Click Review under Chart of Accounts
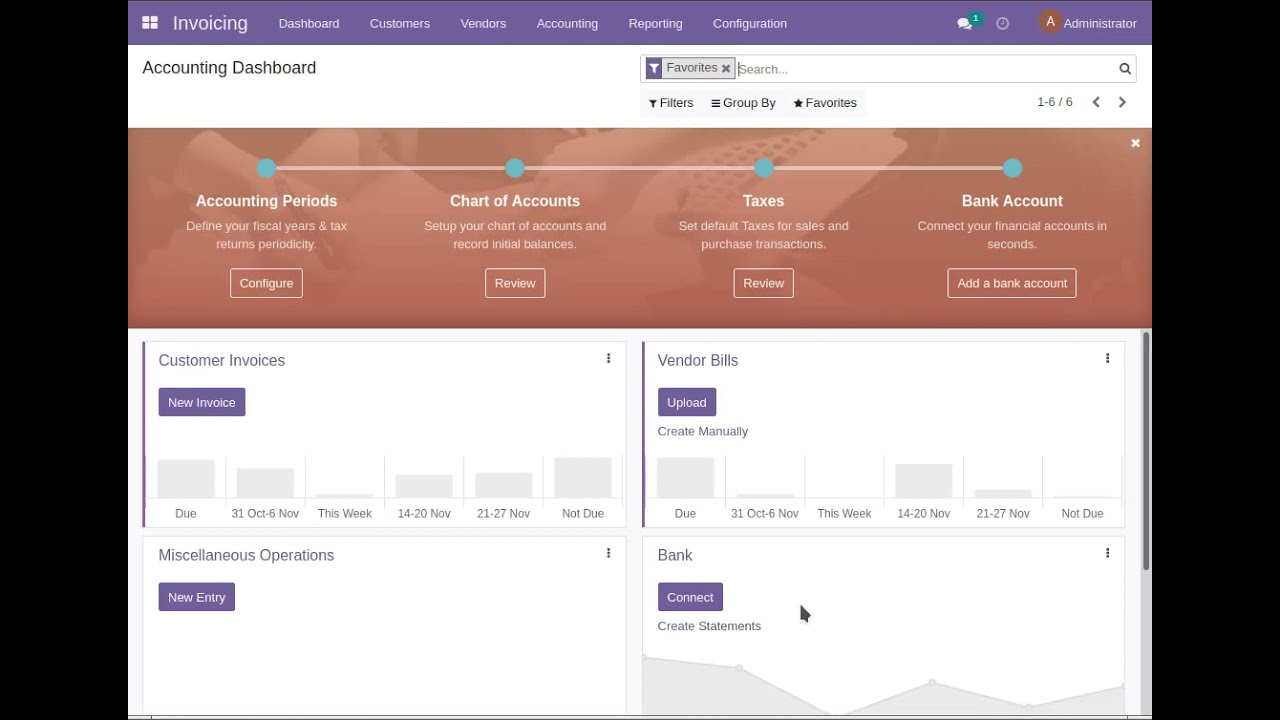 pos(515,283)
